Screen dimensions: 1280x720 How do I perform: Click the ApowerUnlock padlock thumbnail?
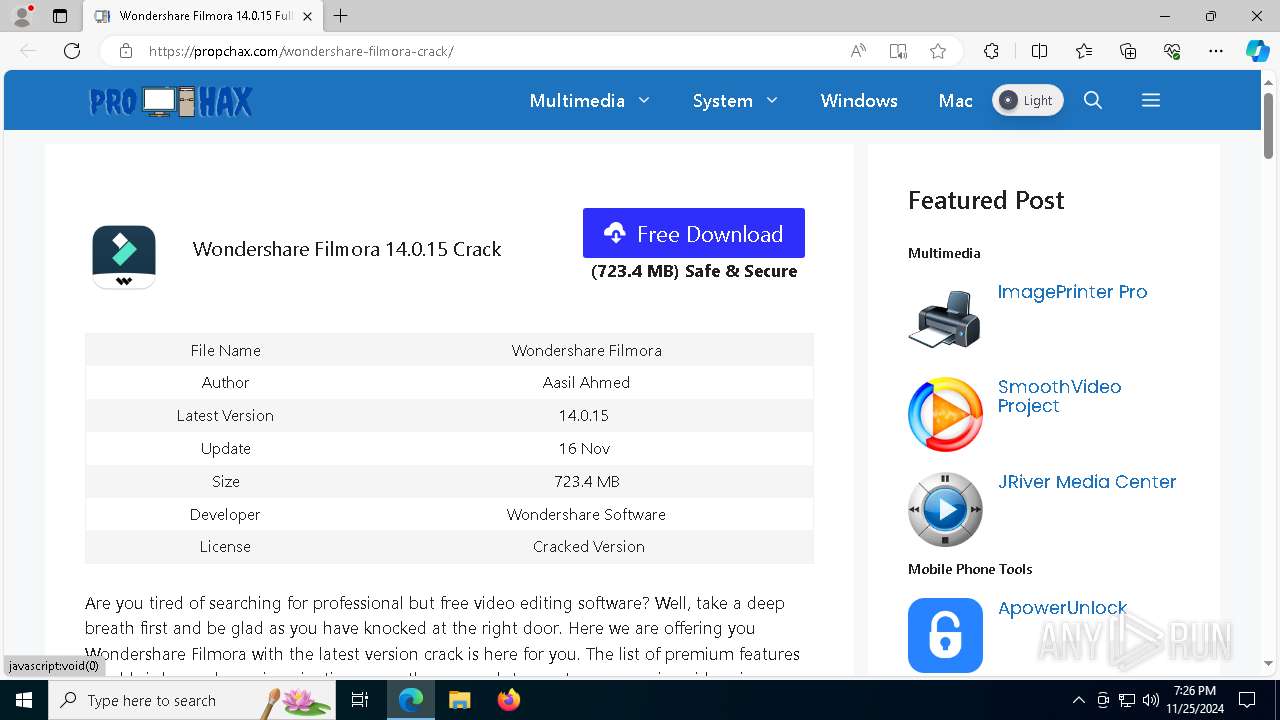945,635
